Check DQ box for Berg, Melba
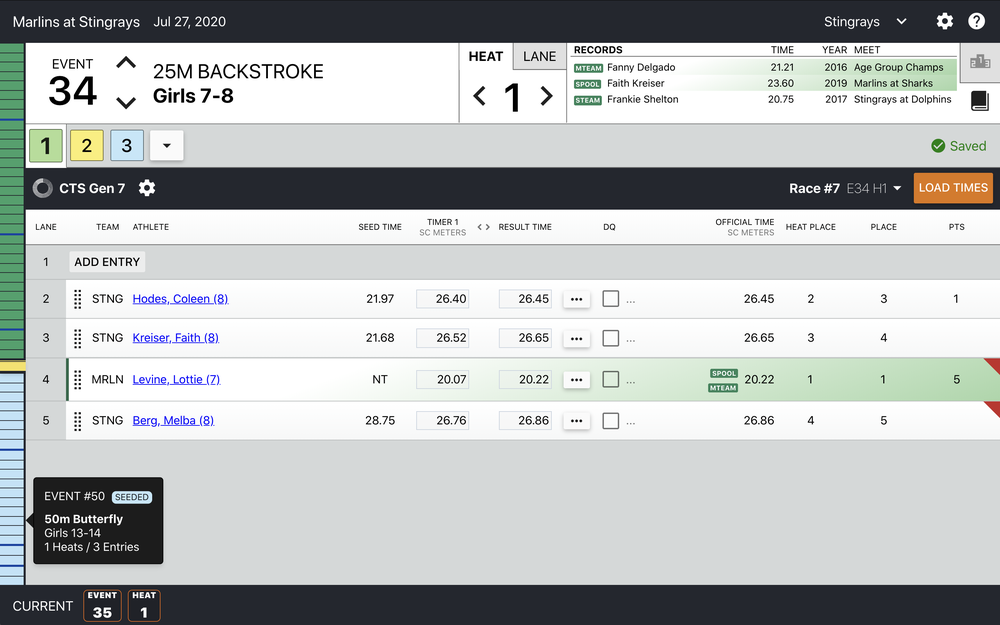 coord(610,420)
